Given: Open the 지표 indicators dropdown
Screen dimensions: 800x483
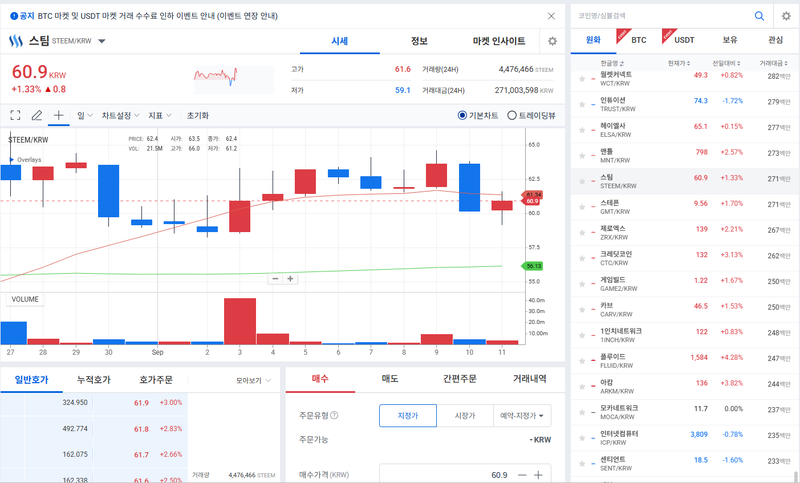Looking at the screenshot, I should click(x=160, y=116).
